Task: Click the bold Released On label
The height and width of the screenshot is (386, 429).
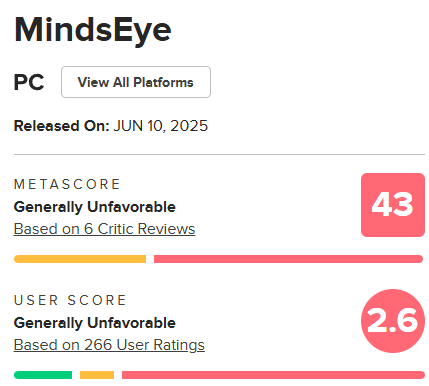Action: coord(62,126)
